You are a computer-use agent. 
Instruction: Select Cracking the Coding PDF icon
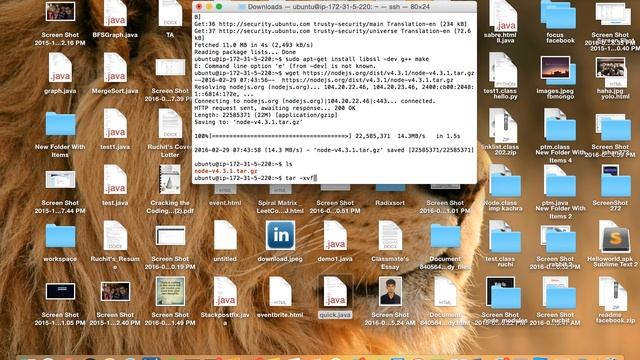point(170,180)
